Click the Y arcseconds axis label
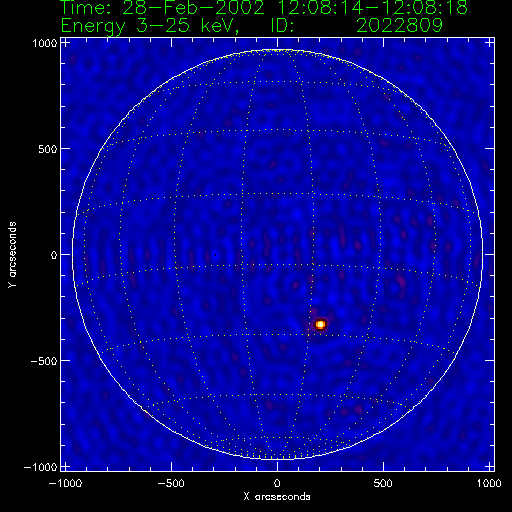The image size is (512, 512). (12, 254)
